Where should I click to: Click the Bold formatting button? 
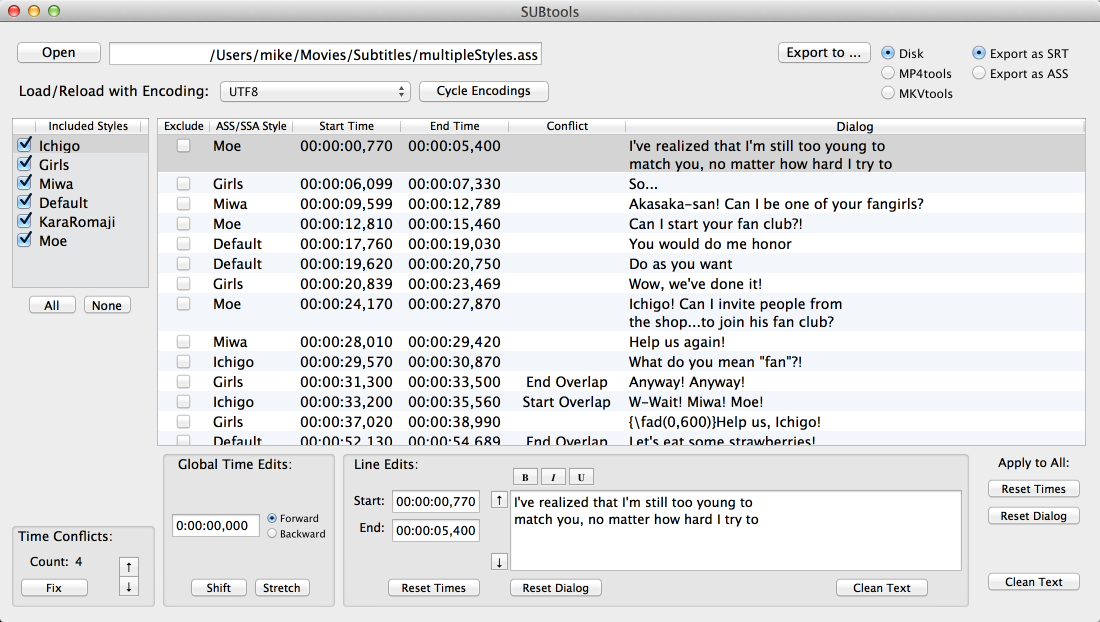click(525, 477)
